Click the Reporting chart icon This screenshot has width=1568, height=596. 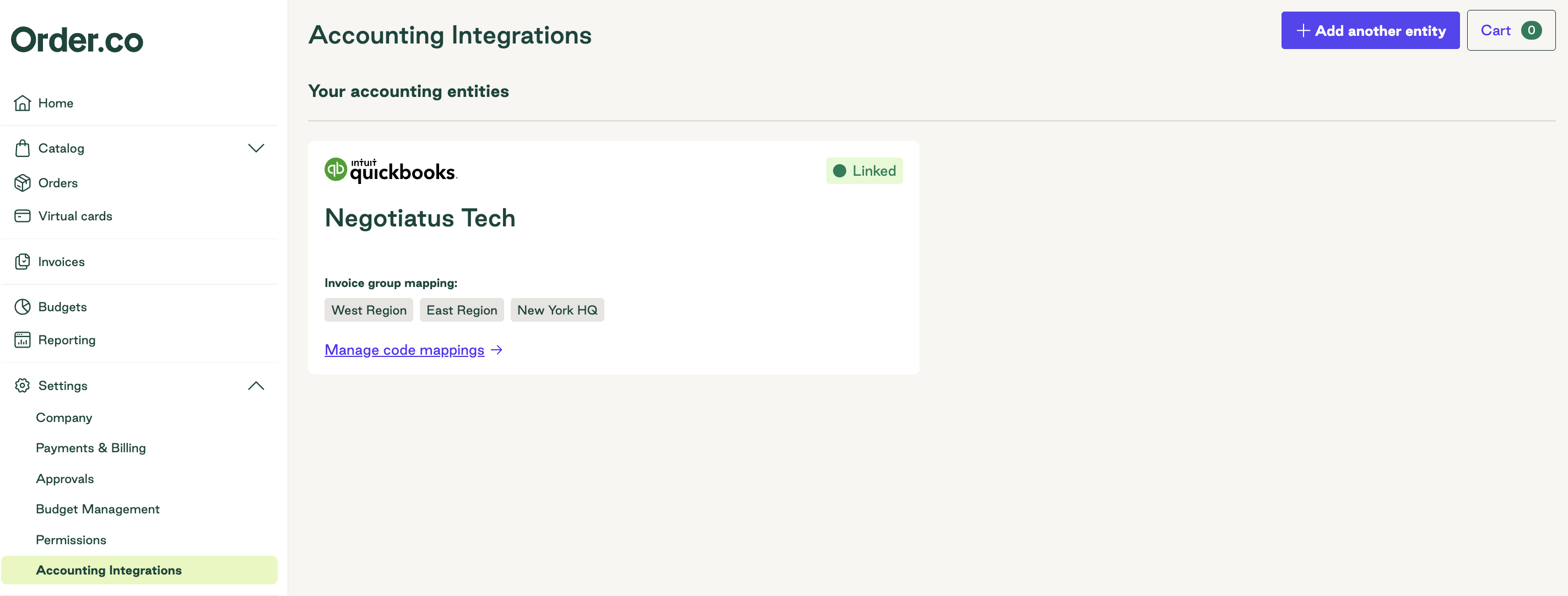pyautogui.click(x=23, y=340)
